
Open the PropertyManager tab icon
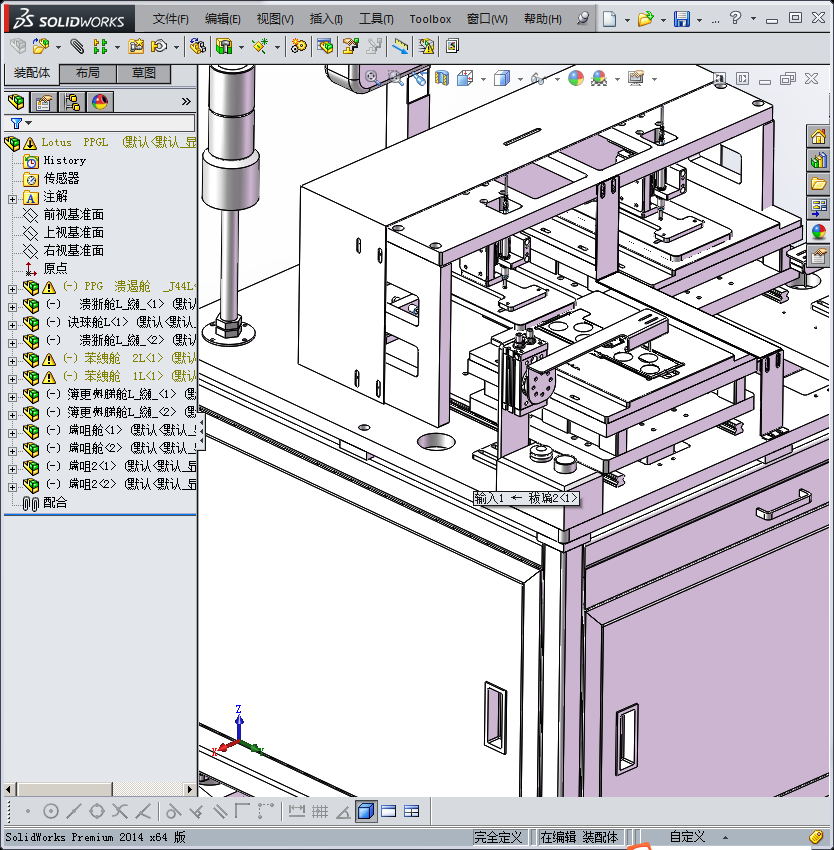(x=44, y=101)
